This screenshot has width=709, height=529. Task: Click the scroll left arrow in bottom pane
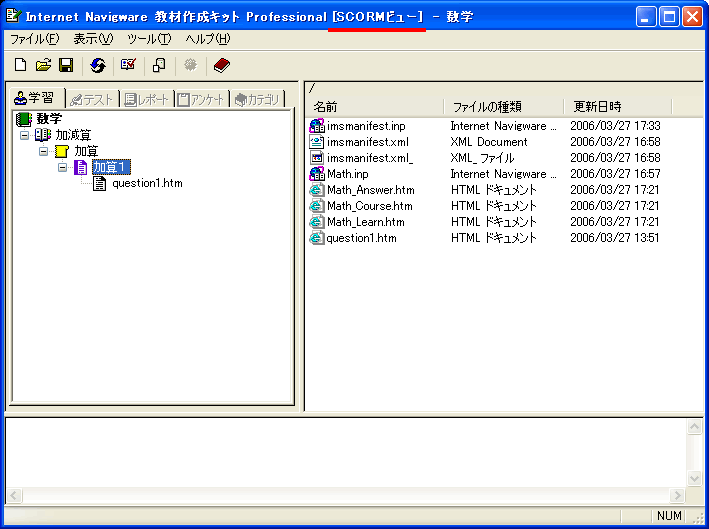click(14, 495)
